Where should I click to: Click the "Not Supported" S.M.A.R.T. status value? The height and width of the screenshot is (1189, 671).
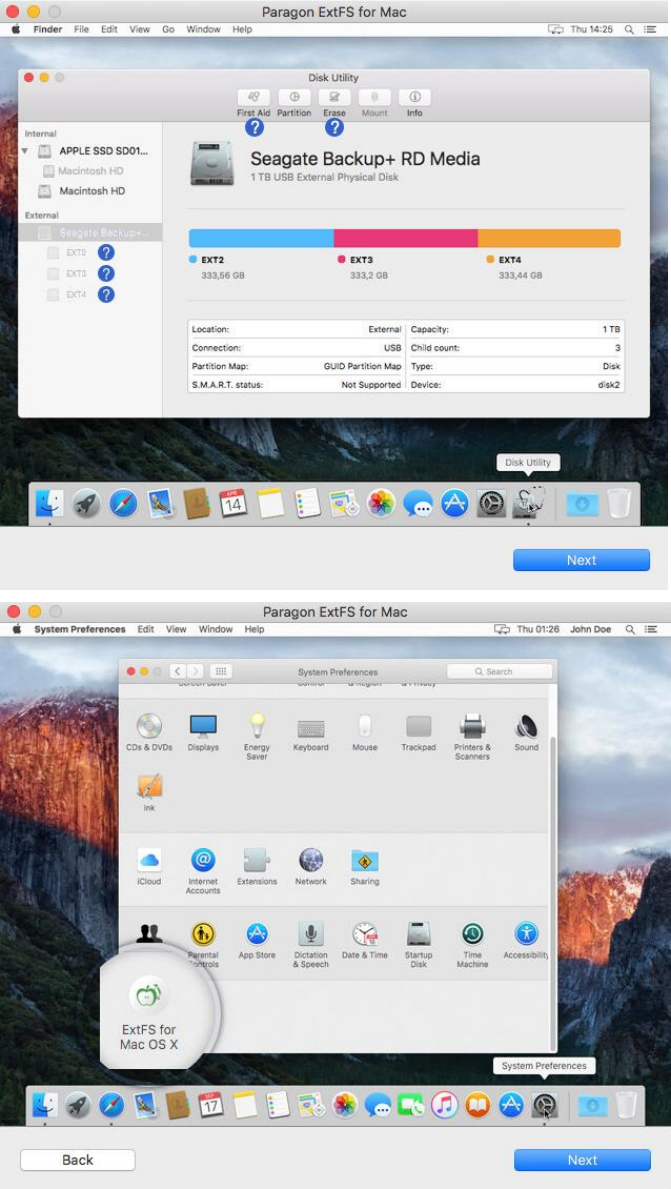click(372, 384)
